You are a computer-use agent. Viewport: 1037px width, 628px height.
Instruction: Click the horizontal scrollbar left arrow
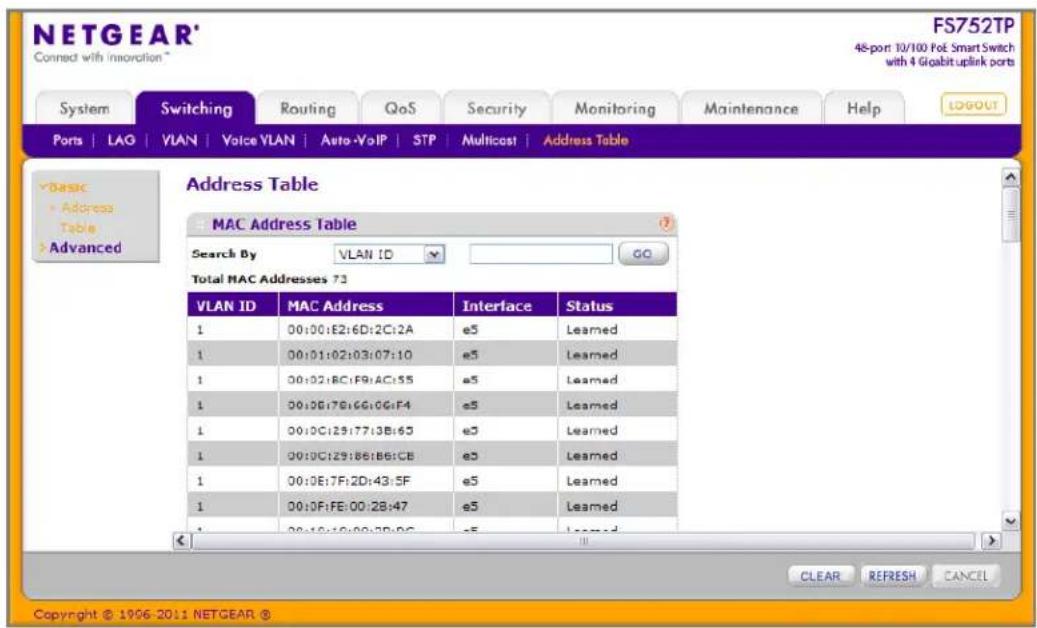[181, 540]
